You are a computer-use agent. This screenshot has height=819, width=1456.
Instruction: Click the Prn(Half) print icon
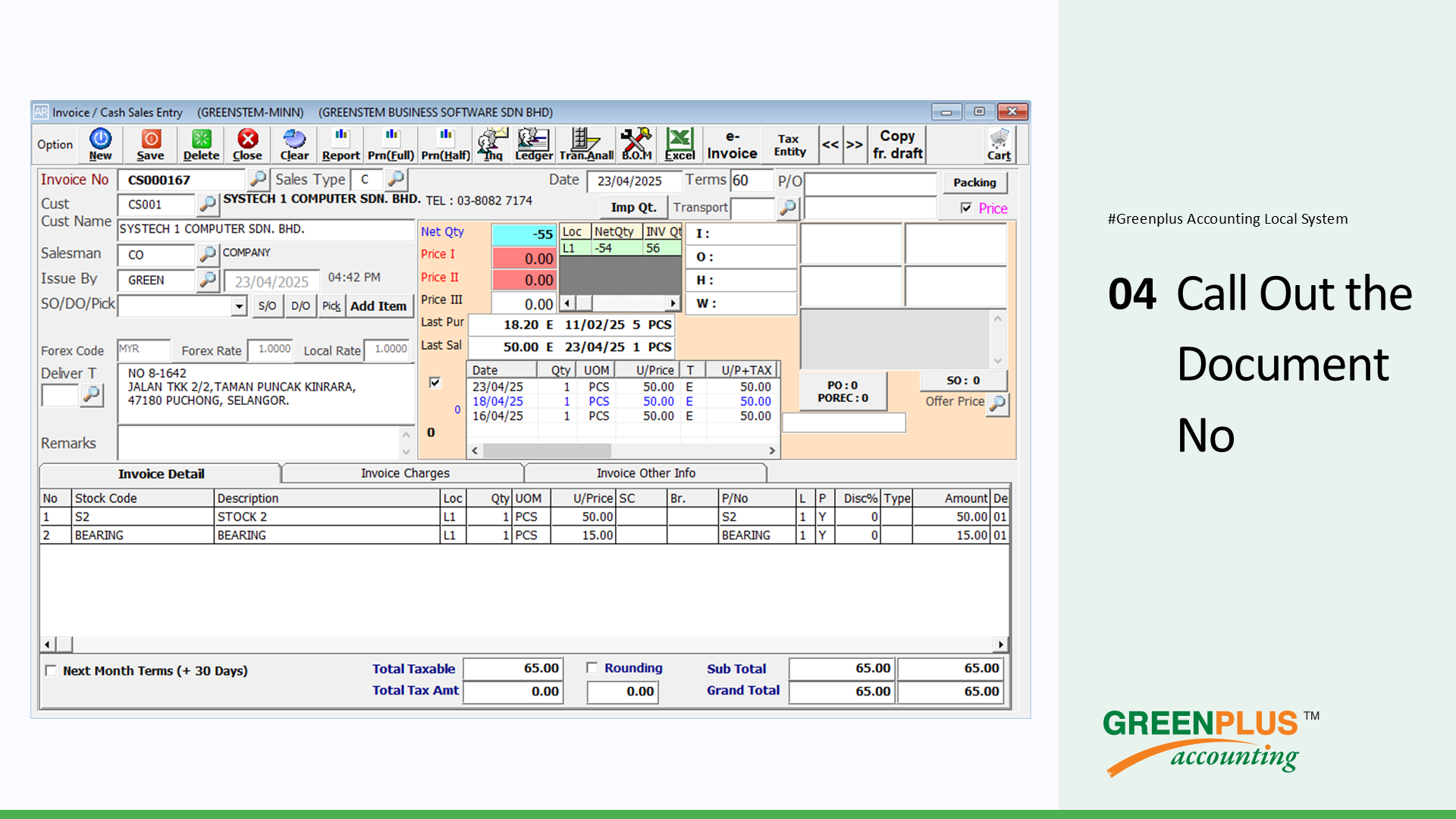click(x=445, y=144)
